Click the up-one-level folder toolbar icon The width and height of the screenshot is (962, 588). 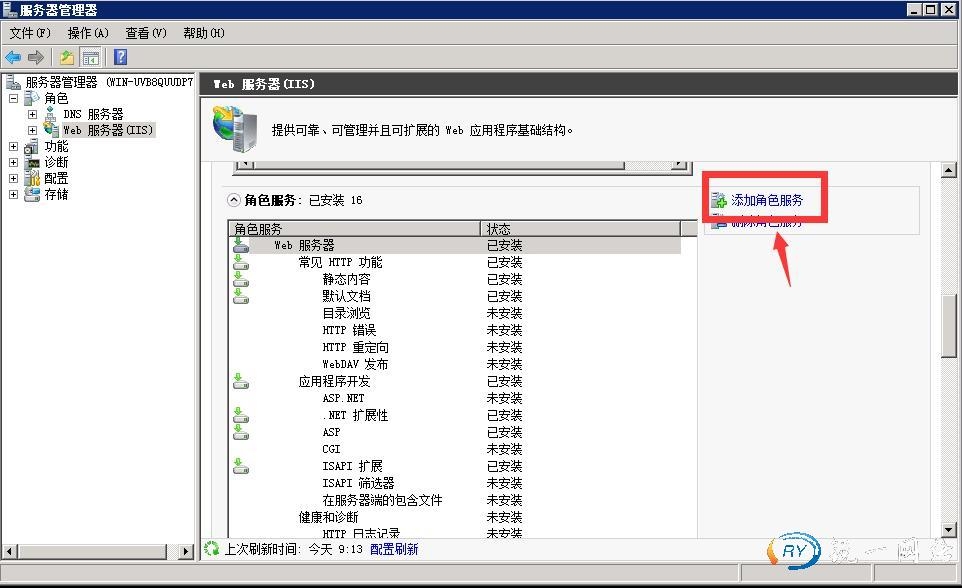click(66, 57)
